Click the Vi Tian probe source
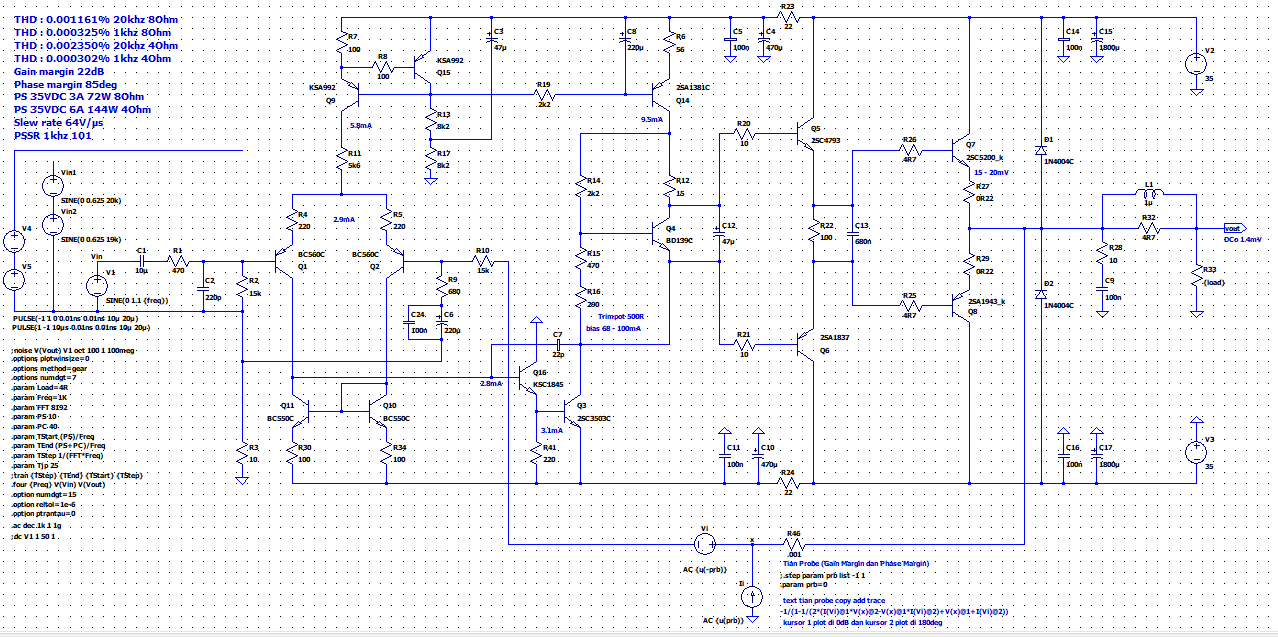This screenshot has height=637, width=1278. 704,543
